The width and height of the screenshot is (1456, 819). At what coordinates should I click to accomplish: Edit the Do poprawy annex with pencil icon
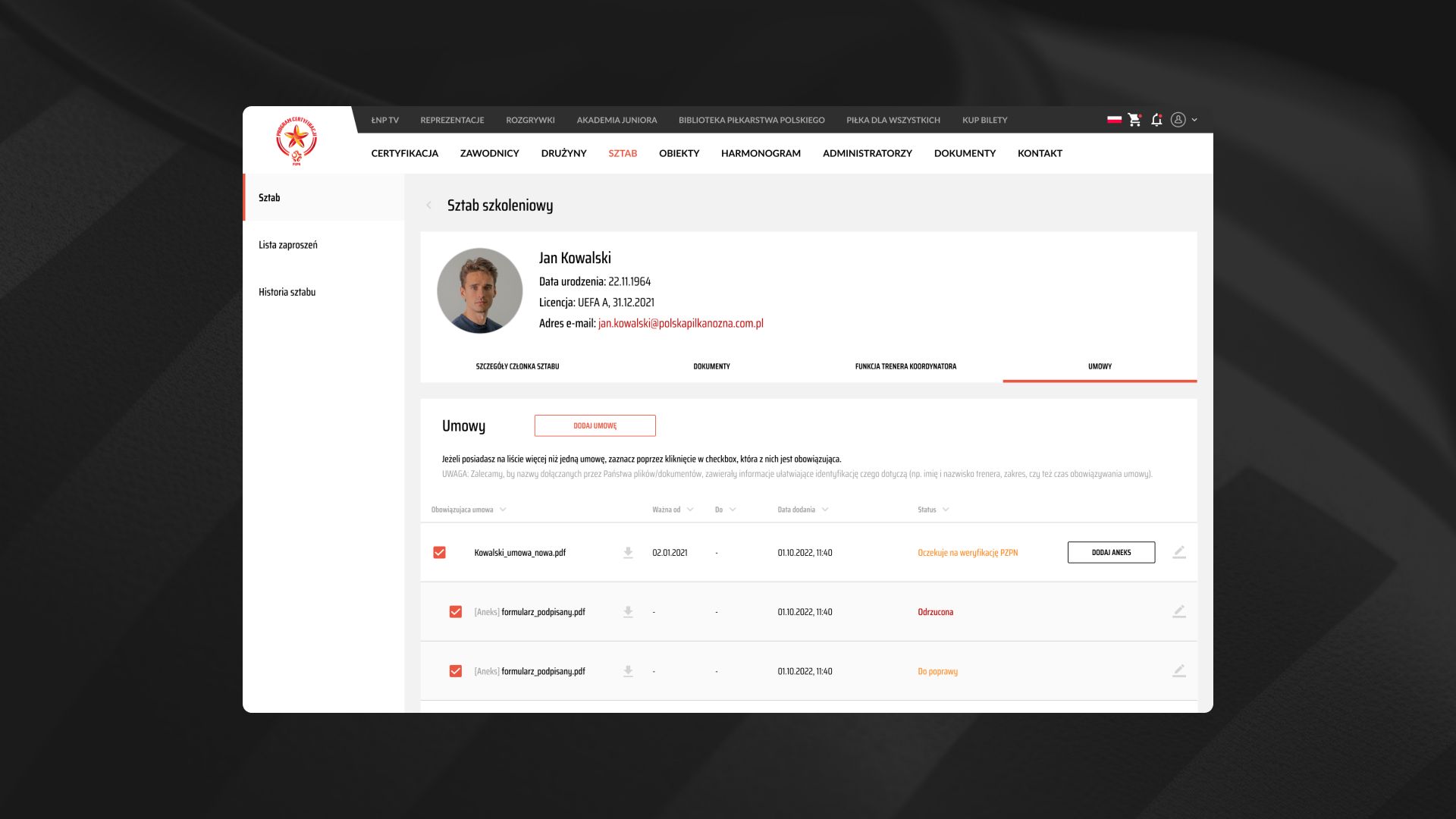(x=1179, y=670)
